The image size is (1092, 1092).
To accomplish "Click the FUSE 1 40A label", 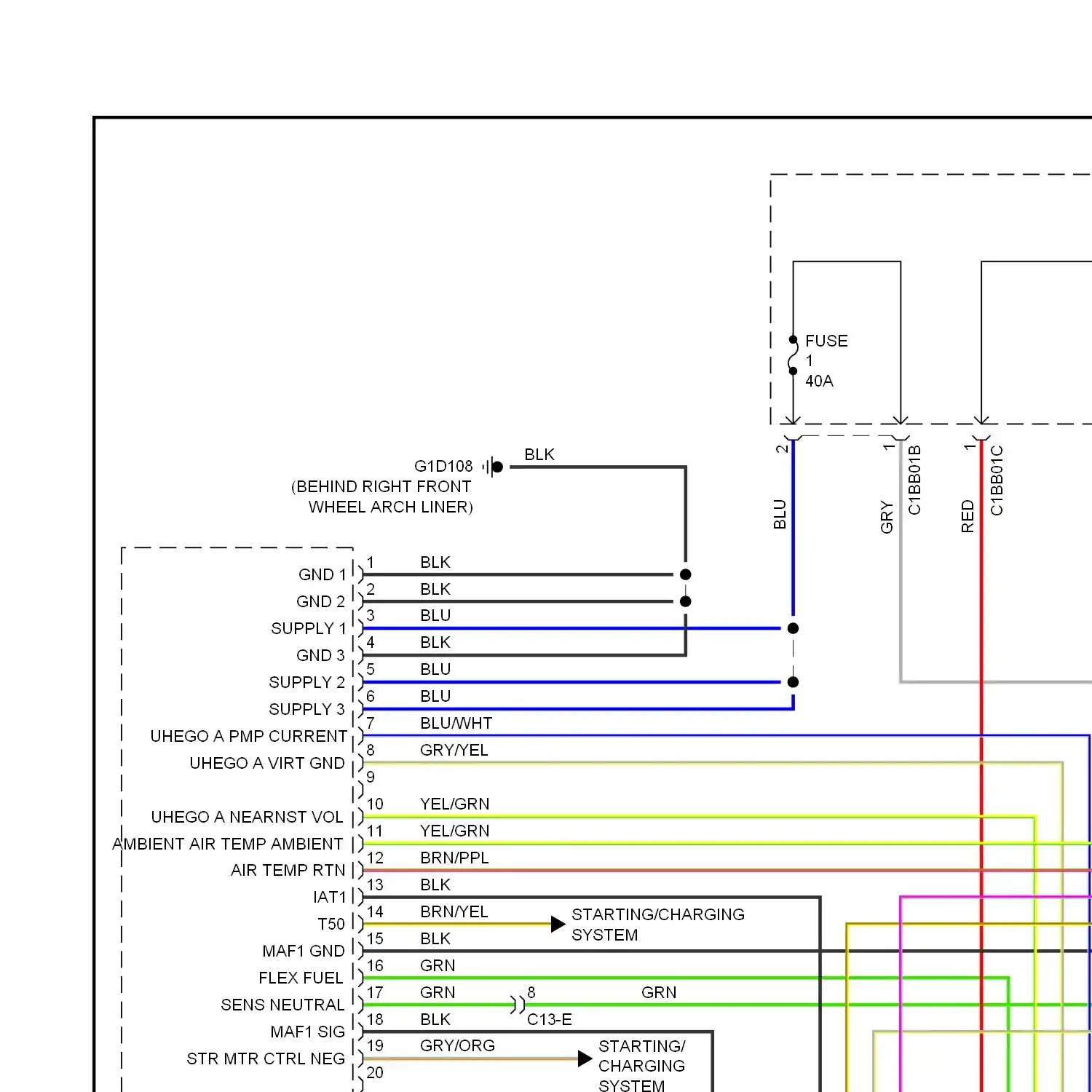I will 826,361.
